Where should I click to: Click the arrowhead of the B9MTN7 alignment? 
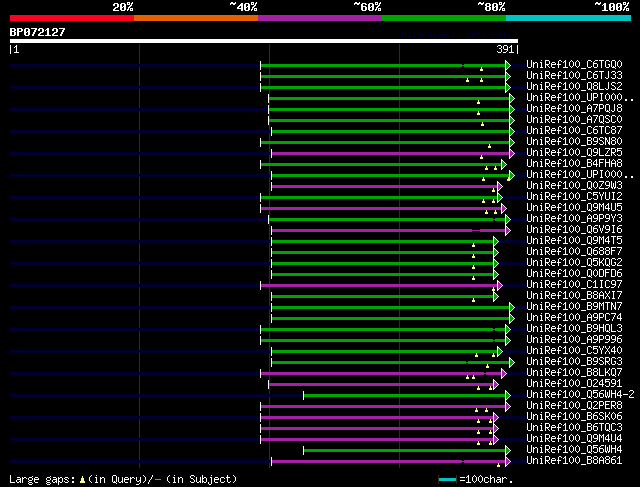512,308
